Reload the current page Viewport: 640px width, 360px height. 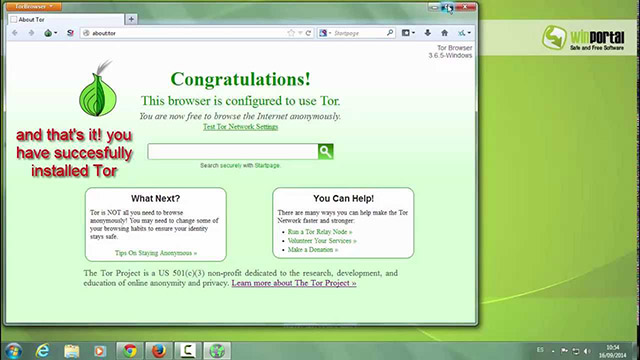click(309, 33)
